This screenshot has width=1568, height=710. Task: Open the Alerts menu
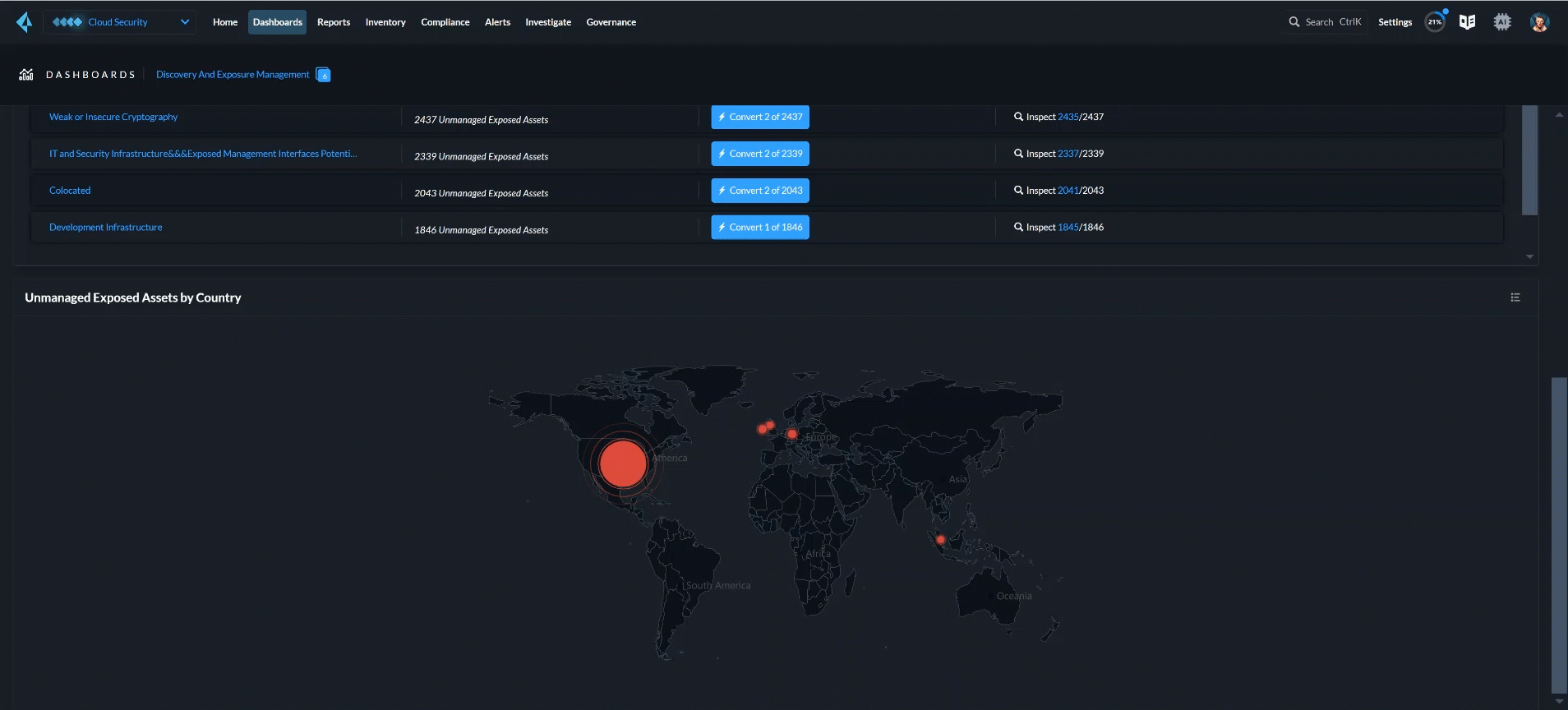(497, 22)
